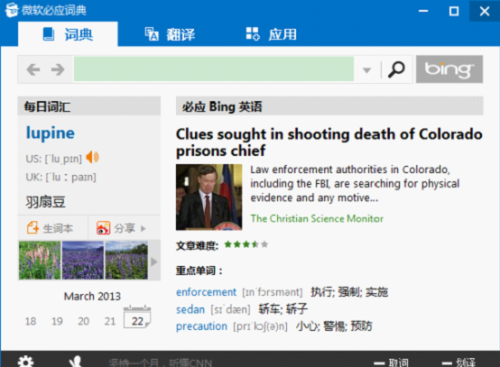This screenshot has width=500, height=367.
Task: View first lupine flower thumbnail
Action: 40,260
